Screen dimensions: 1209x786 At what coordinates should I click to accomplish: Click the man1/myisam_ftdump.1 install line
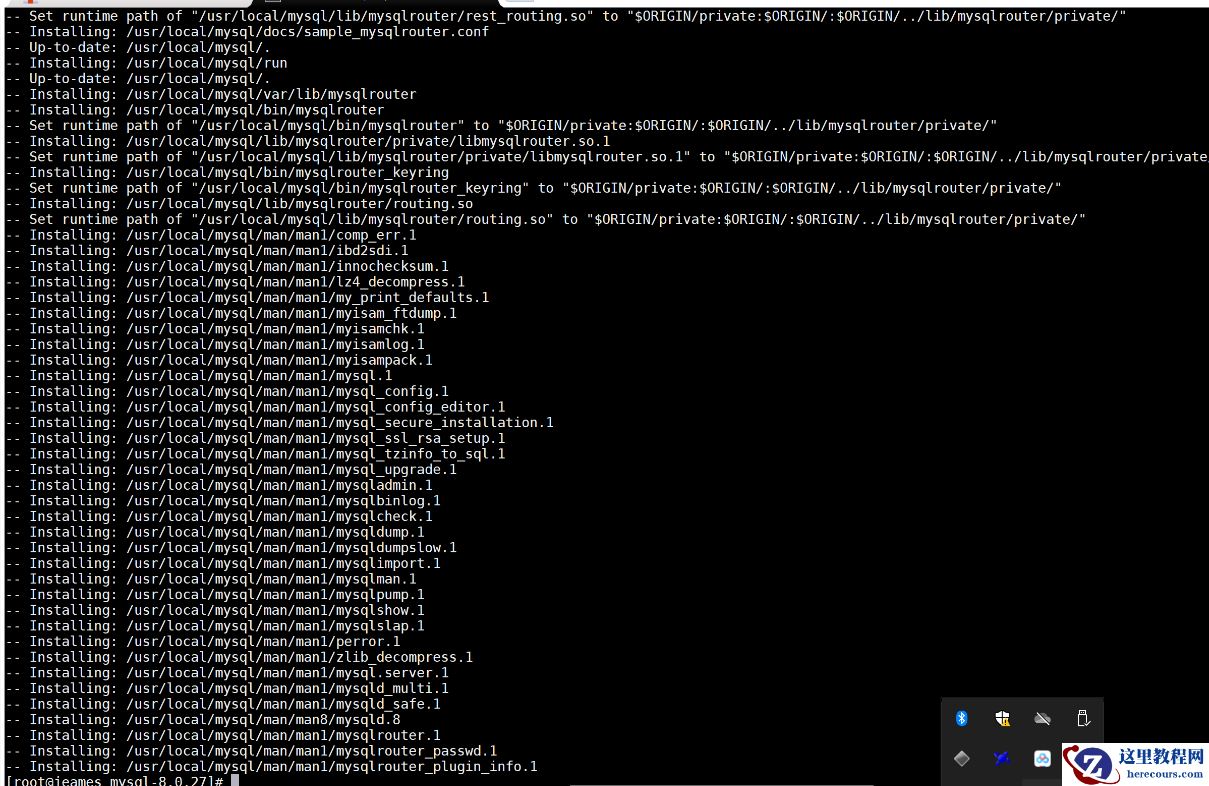click(x=231, y=313)
